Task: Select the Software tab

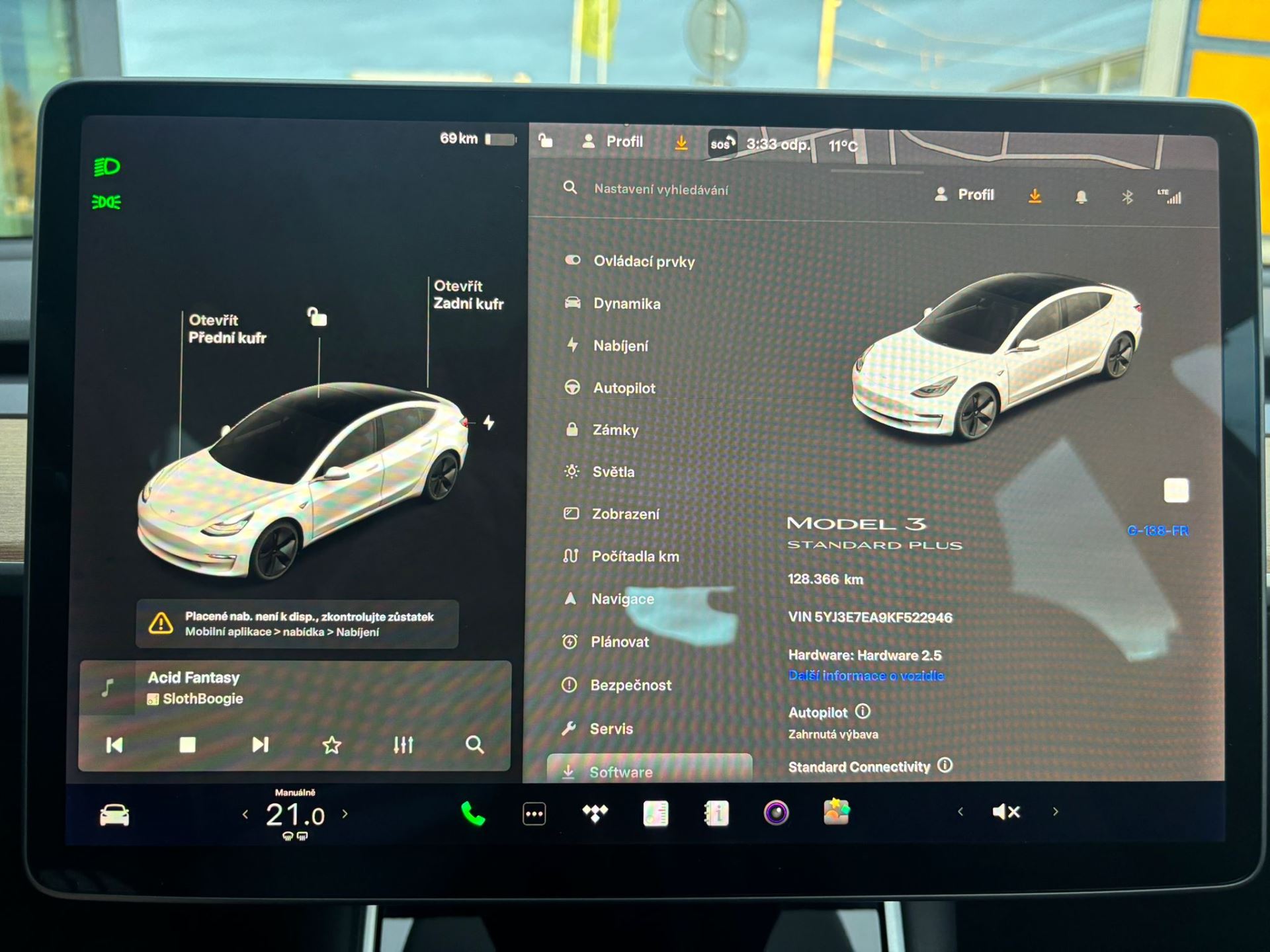Action: click(x=649, y=770)
